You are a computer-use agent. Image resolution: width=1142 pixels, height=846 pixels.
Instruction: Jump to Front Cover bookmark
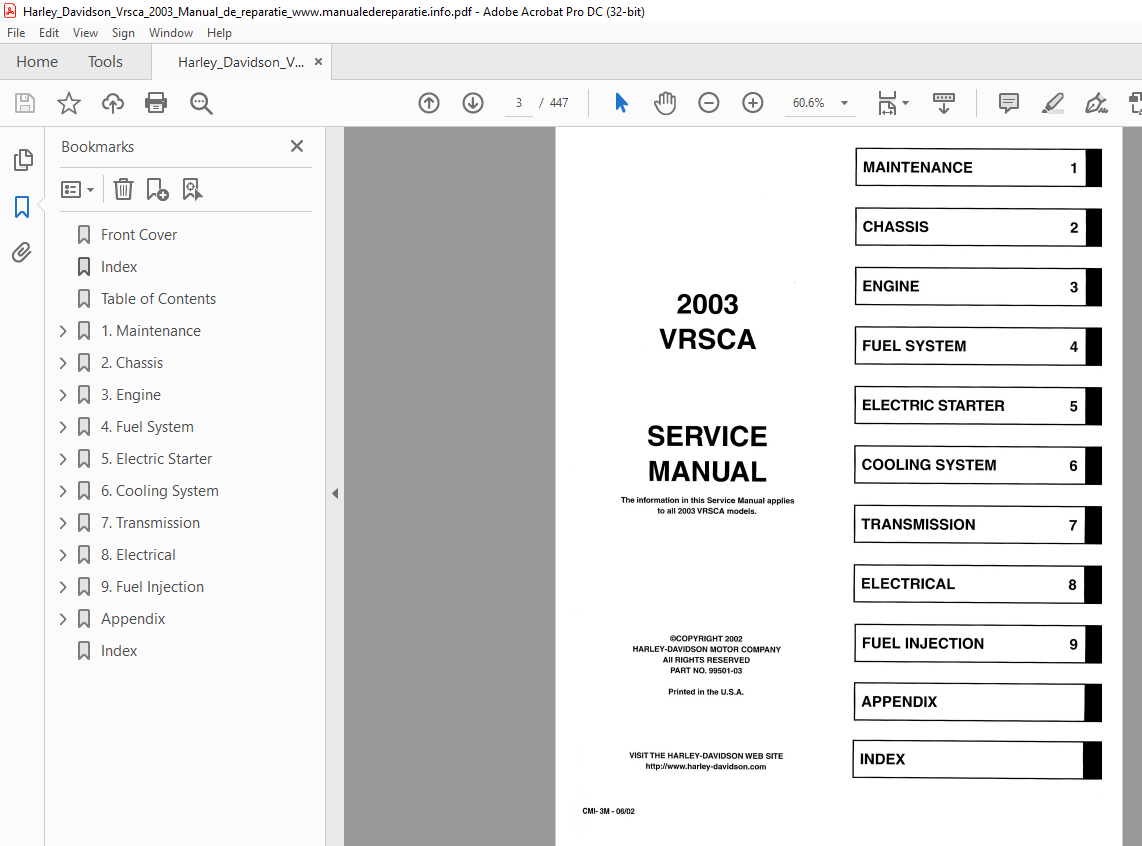pos(138,234)
